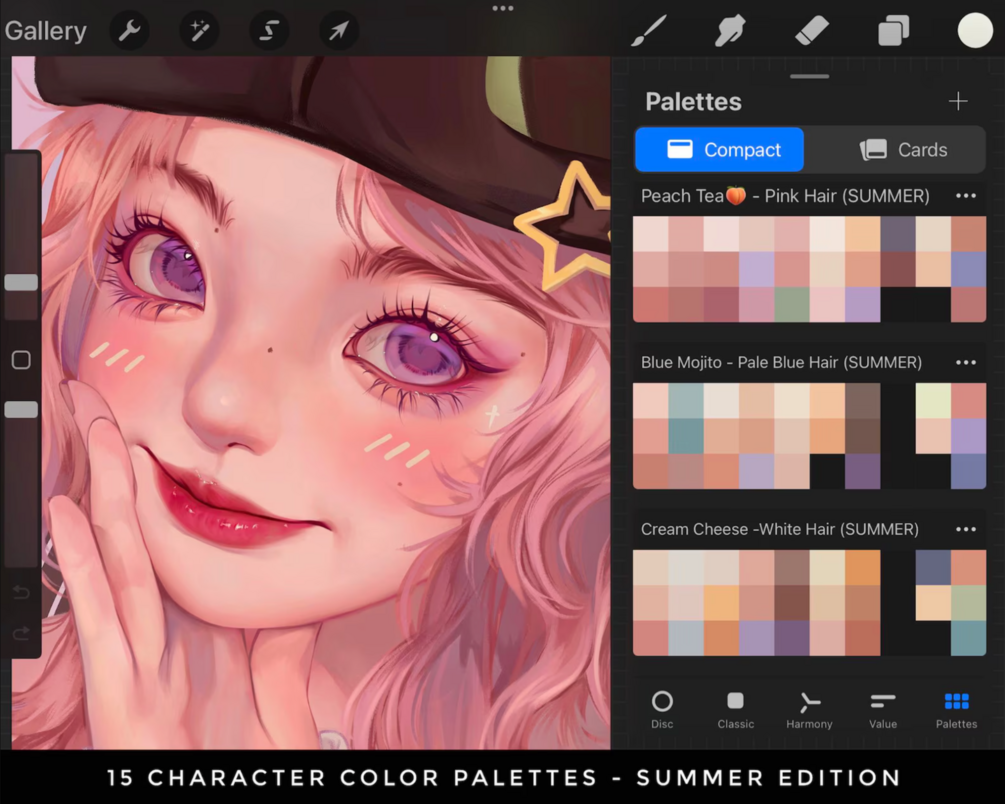The image size is (1005, 804).
Task: Pick slate blue swatch in Cream Cheese top row
Action: pyautogui.click(x=933, y=567)
